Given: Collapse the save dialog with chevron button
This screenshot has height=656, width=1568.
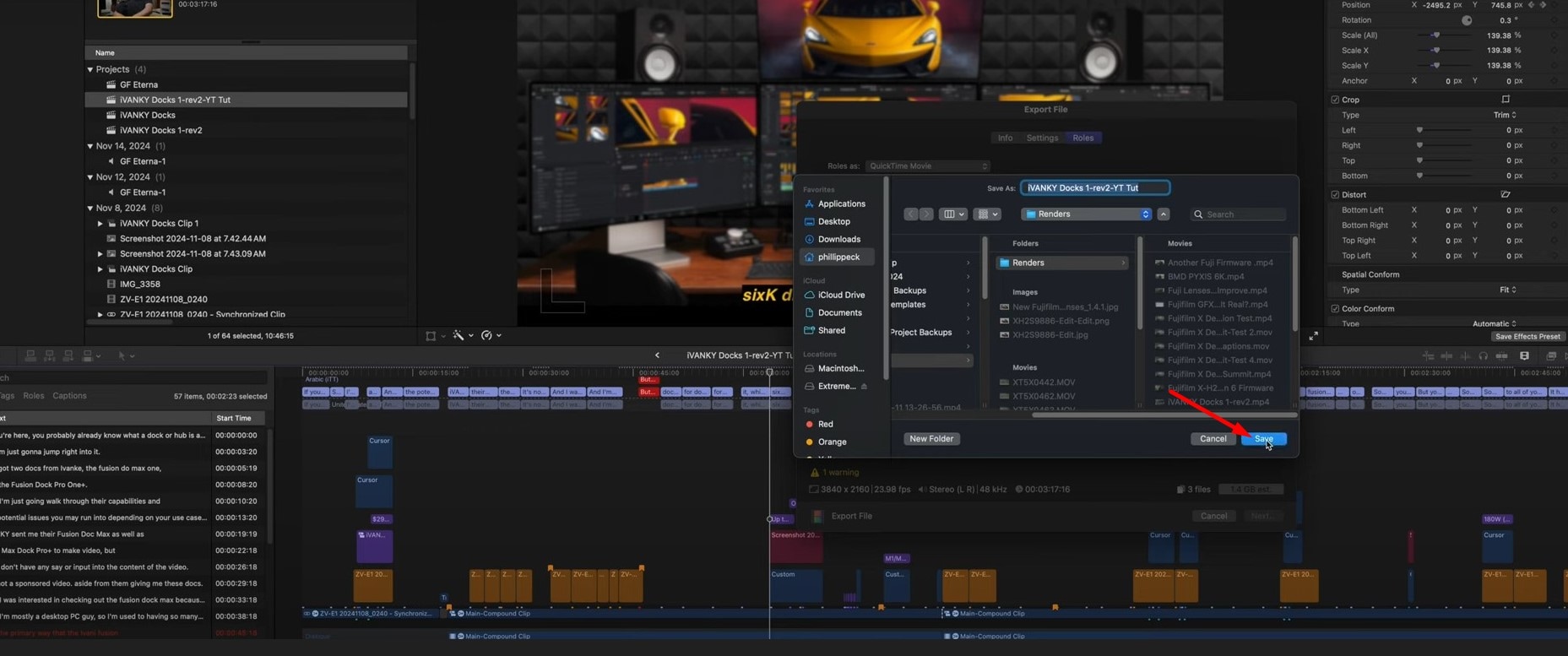Looking at the screenshot, I should pyautogui.click(x=1164, y=214).
